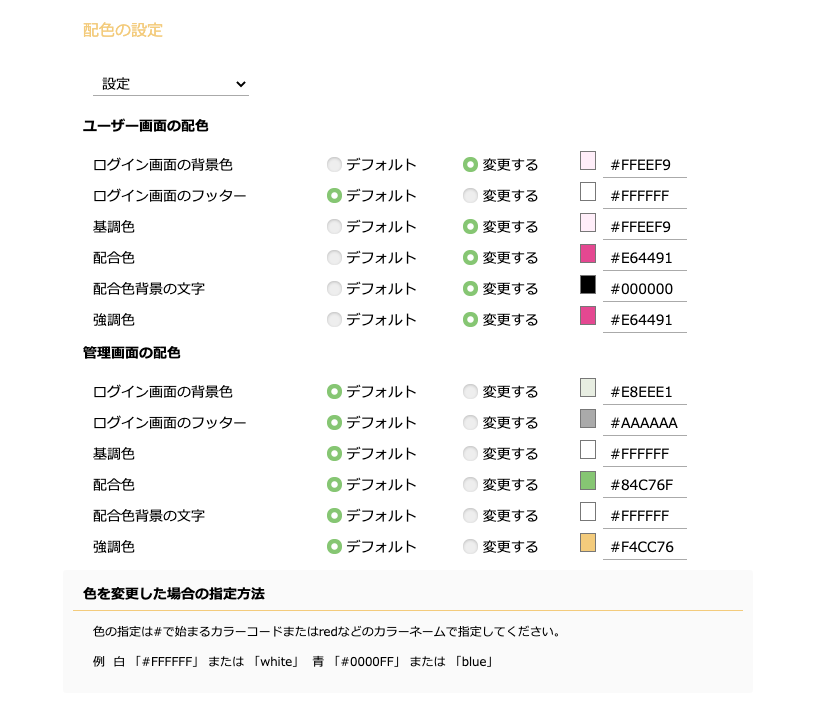Select 変更する for admin 基調色

coord(470,454)
